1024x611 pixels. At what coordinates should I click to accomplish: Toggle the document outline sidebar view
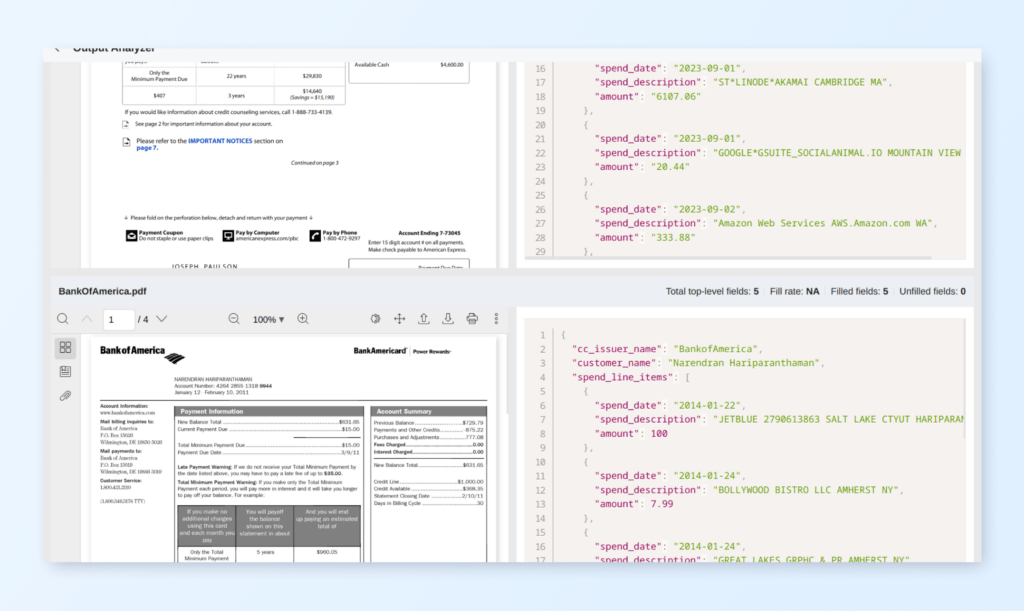pos(65,371)
